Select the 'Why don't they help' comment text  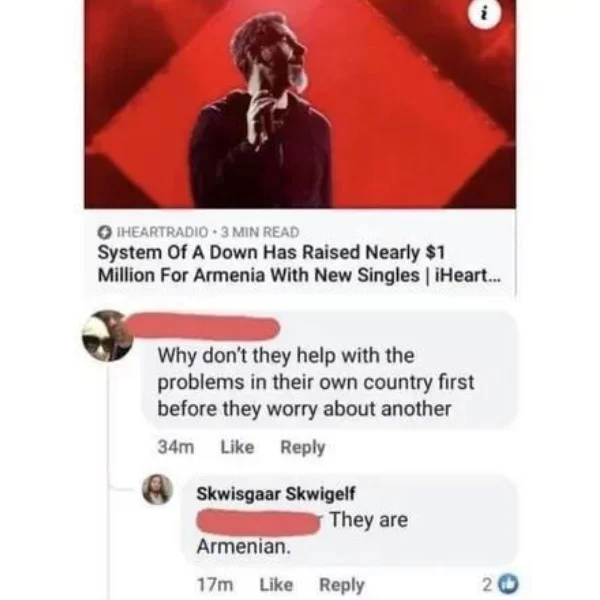pos(316,382)
